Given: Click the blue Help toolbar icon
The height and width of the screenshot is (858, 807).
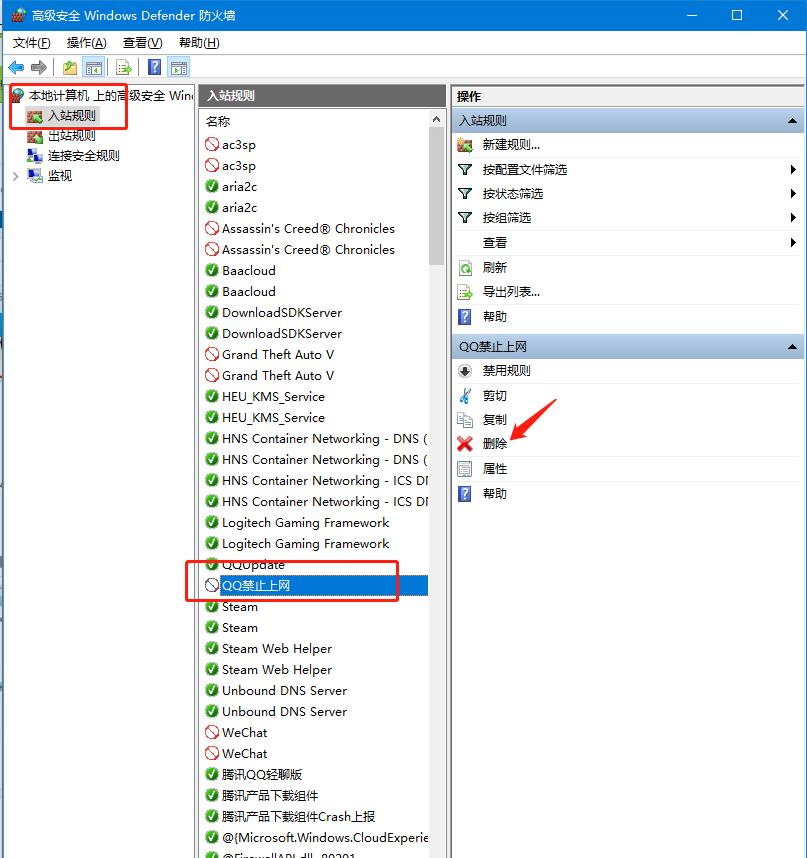Looking at the screenshot, I should (x=155, y=68).
